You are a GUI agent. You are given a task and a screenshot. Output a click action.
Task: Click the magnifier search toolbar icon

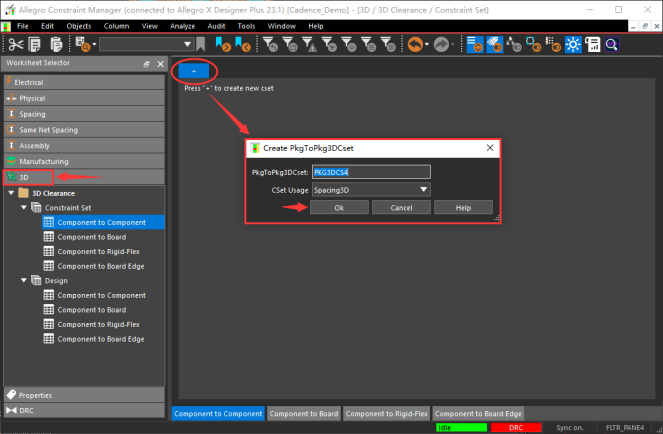pos(612,44)
